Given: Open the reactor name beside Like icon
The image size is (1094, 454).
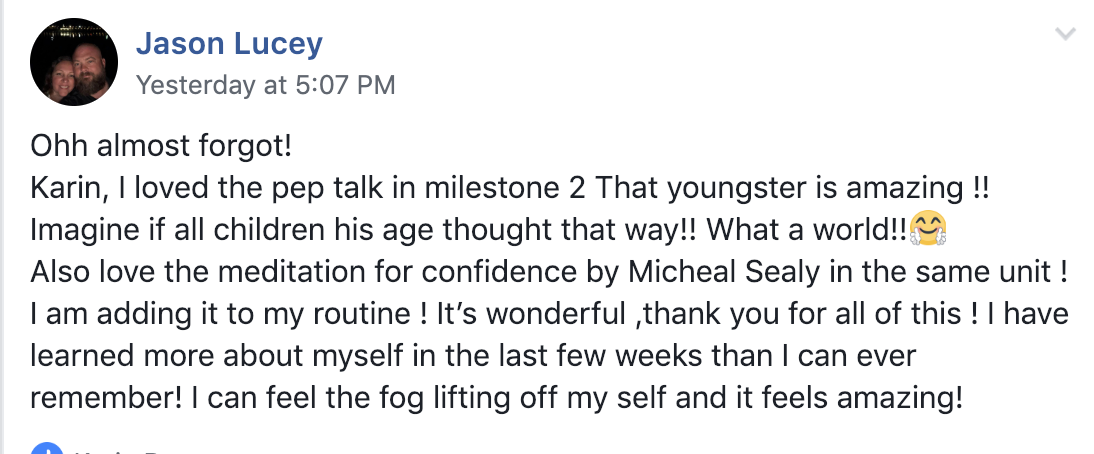Looking at the screenshot, I should pyautogui.click(x=119, y=451).
